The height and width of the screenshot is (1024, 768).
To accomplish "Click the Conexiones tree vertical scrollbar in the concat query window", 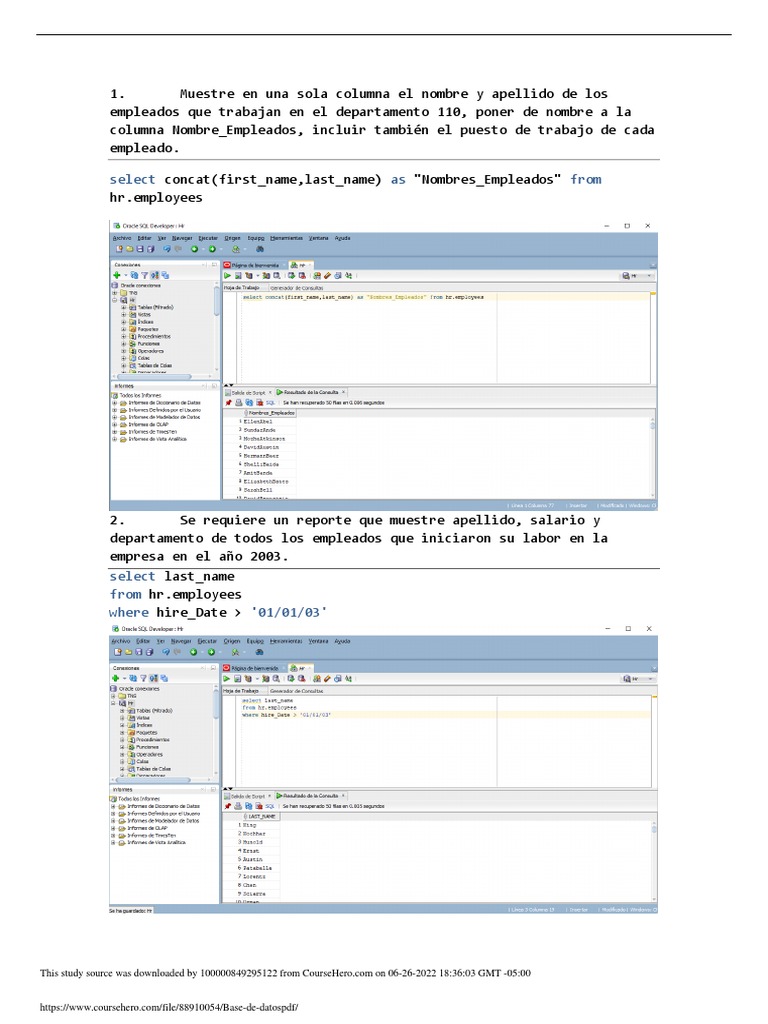I will point(217,327).
